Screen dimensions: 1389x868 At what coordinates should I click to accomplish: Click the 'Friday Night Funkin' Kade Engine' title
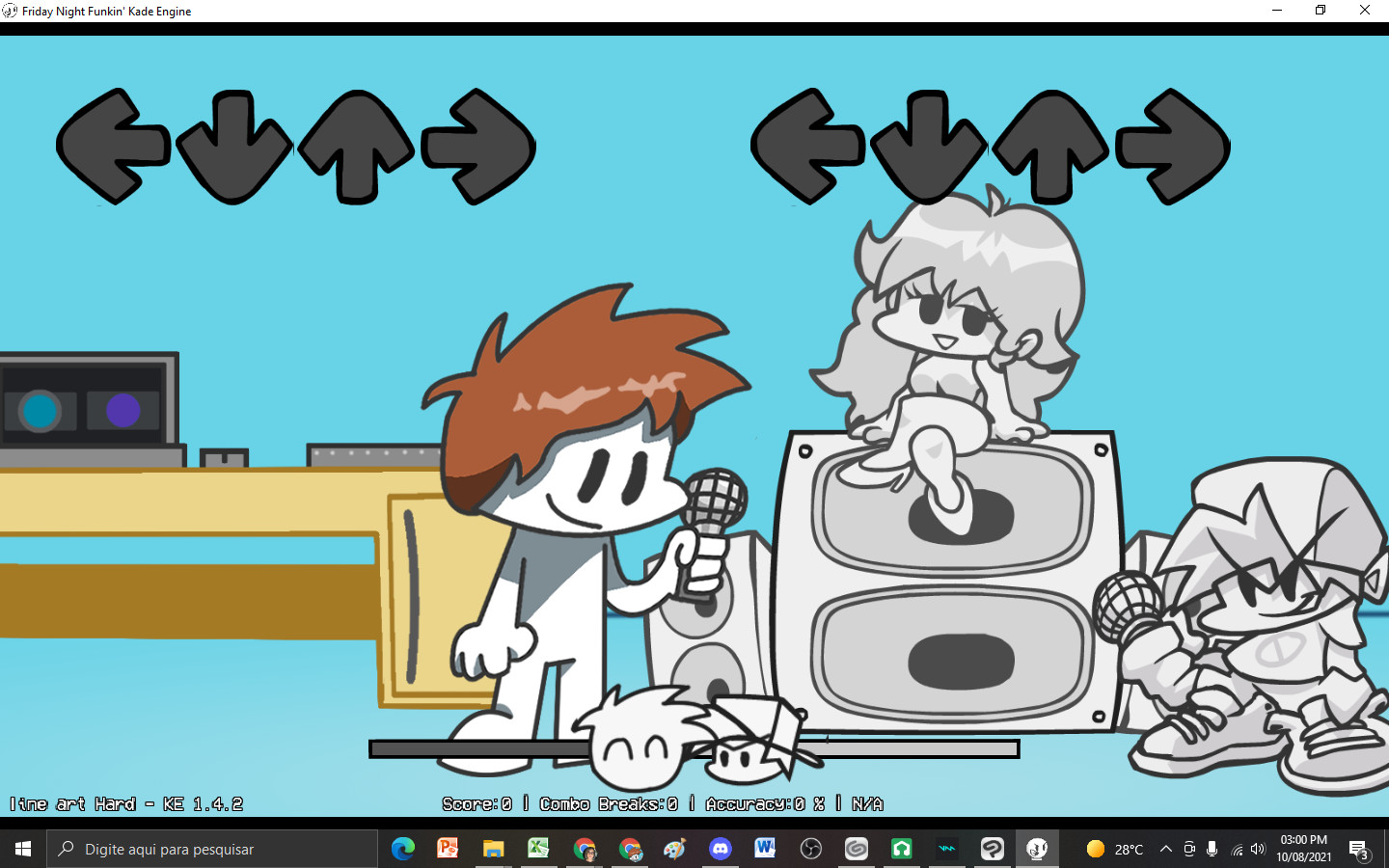[x=106, y=11]
